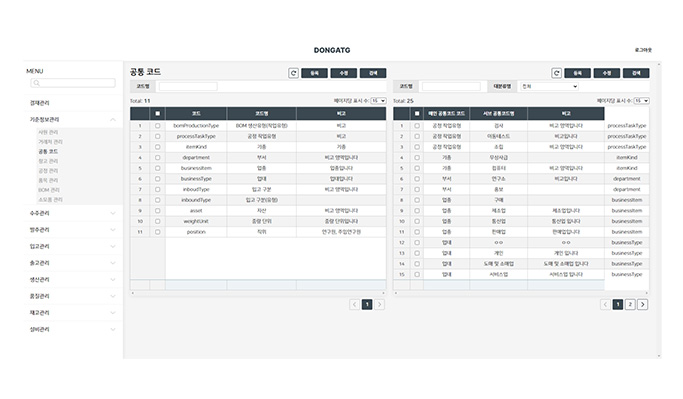Viewport: 683px width, 399px height.
Task: Go to next page in right table
Action: pos(642,304)
